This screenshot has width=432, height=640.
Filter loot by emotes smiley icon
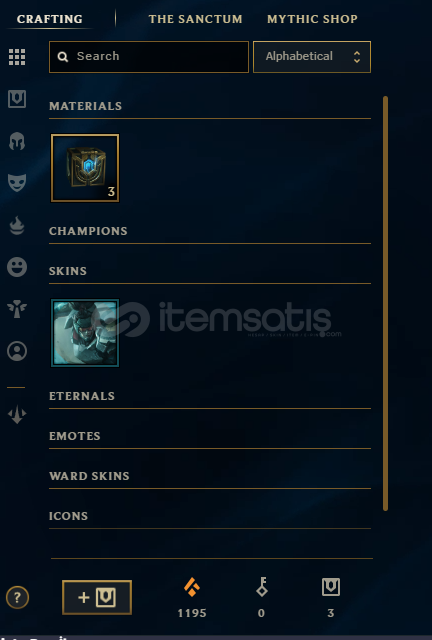click(17, 267)
